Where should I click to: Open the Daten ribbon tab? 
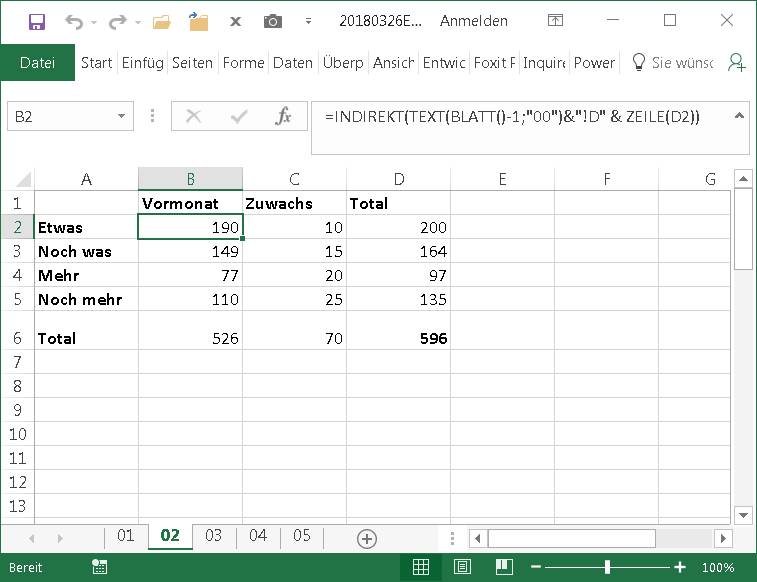(293, 63)
